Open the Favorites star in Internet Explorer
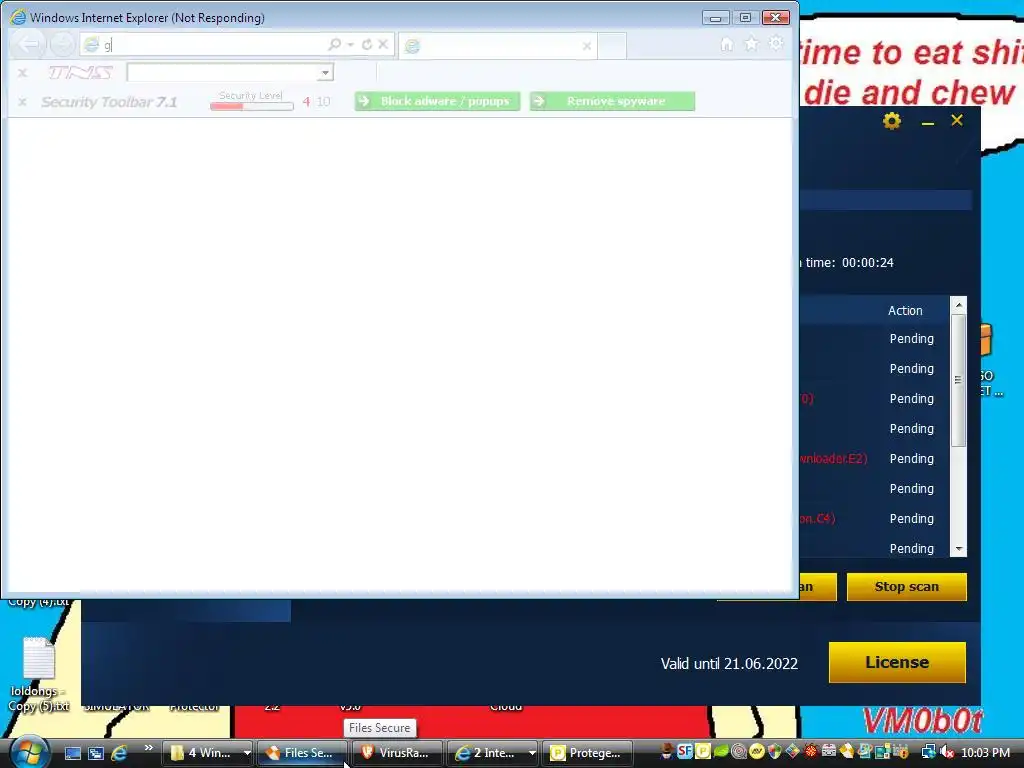 click(x=752, y=44)
